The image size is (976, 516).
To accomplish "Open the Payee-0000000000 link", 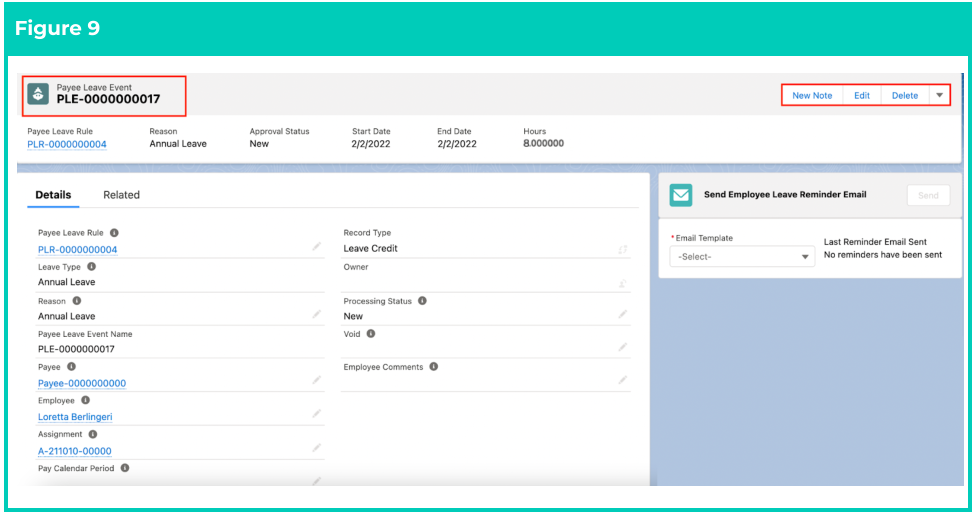I will (82, 383).
